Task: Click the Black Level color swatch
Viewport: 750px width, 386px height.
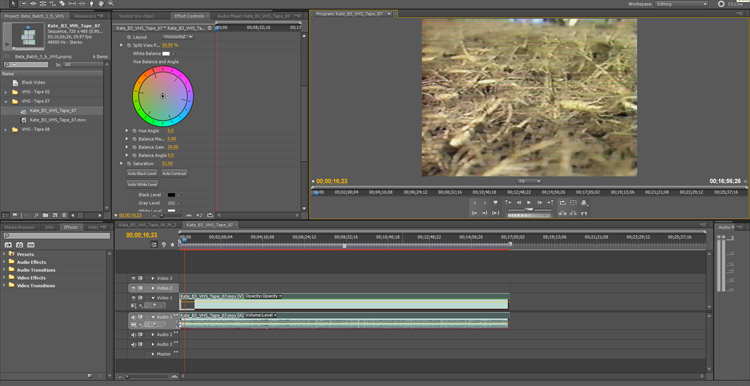Action: [x=171, y=195]
